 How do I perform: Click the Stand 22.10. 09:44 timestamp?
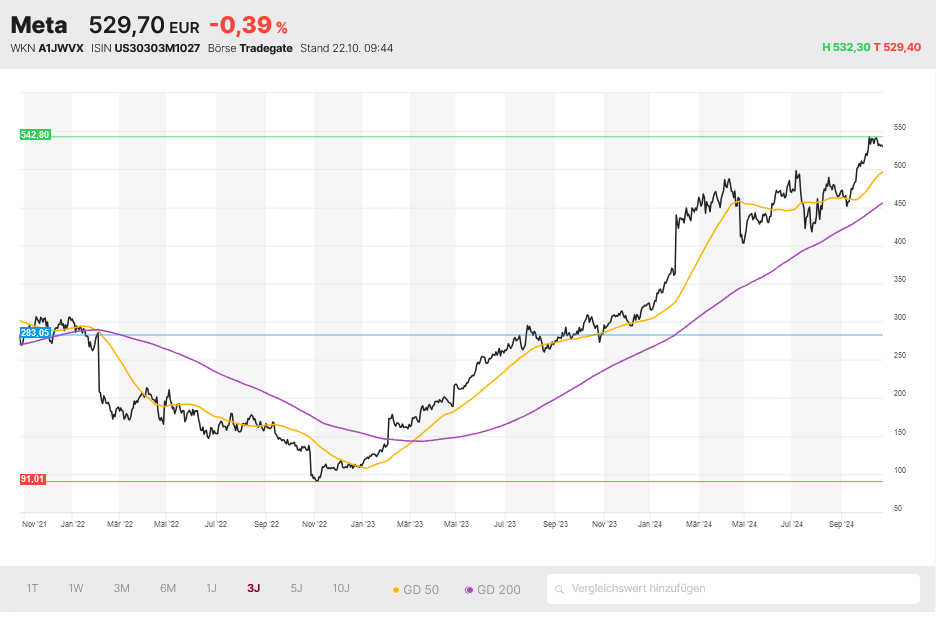[x=347, y=48]
